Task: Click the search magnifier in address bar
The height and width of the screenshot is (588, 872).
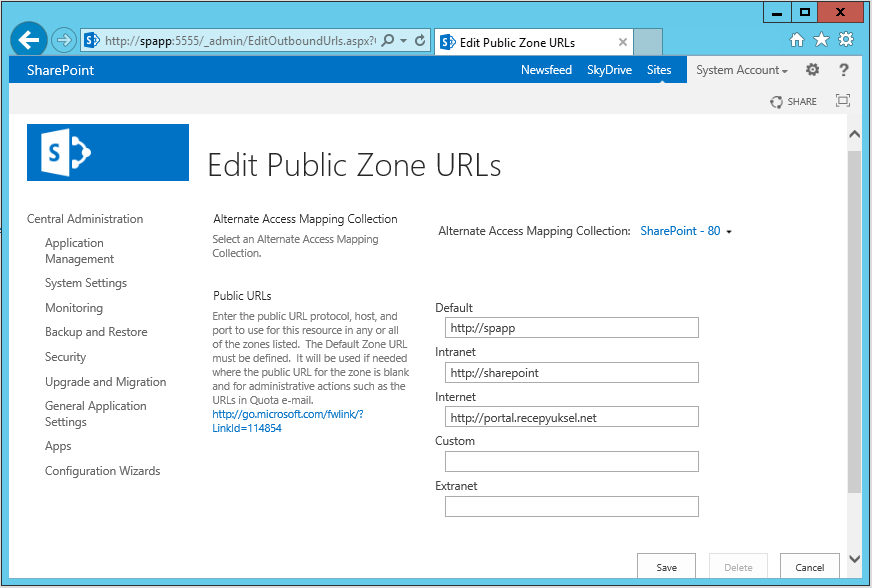Action: coord(388,41)
